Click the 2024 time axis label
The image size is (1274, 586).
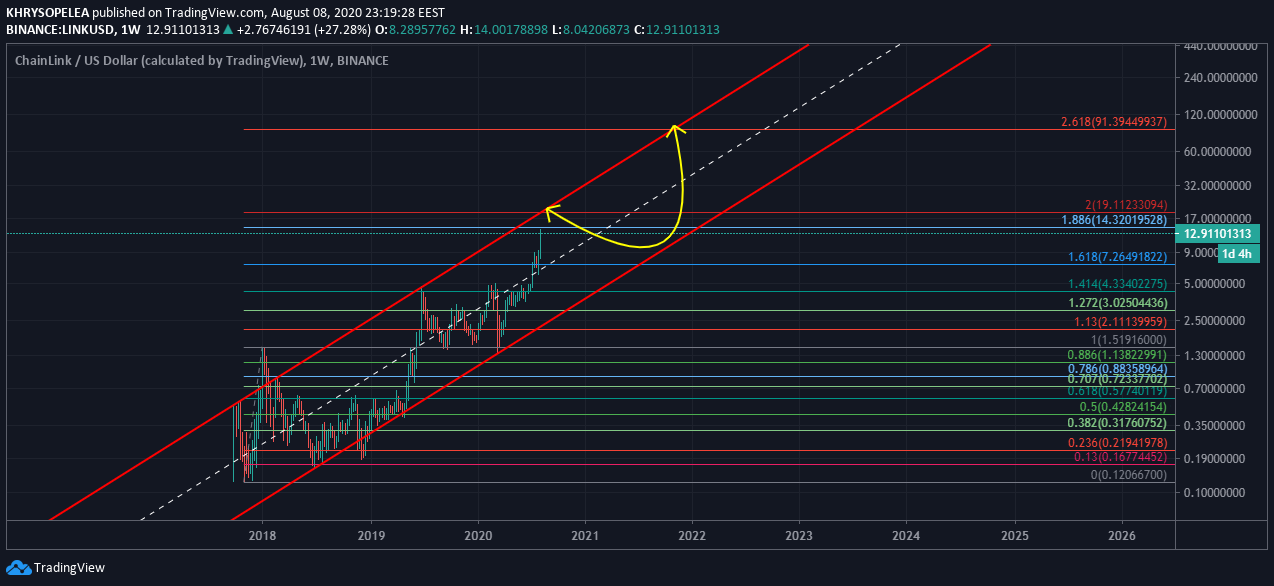click(907, 534)
